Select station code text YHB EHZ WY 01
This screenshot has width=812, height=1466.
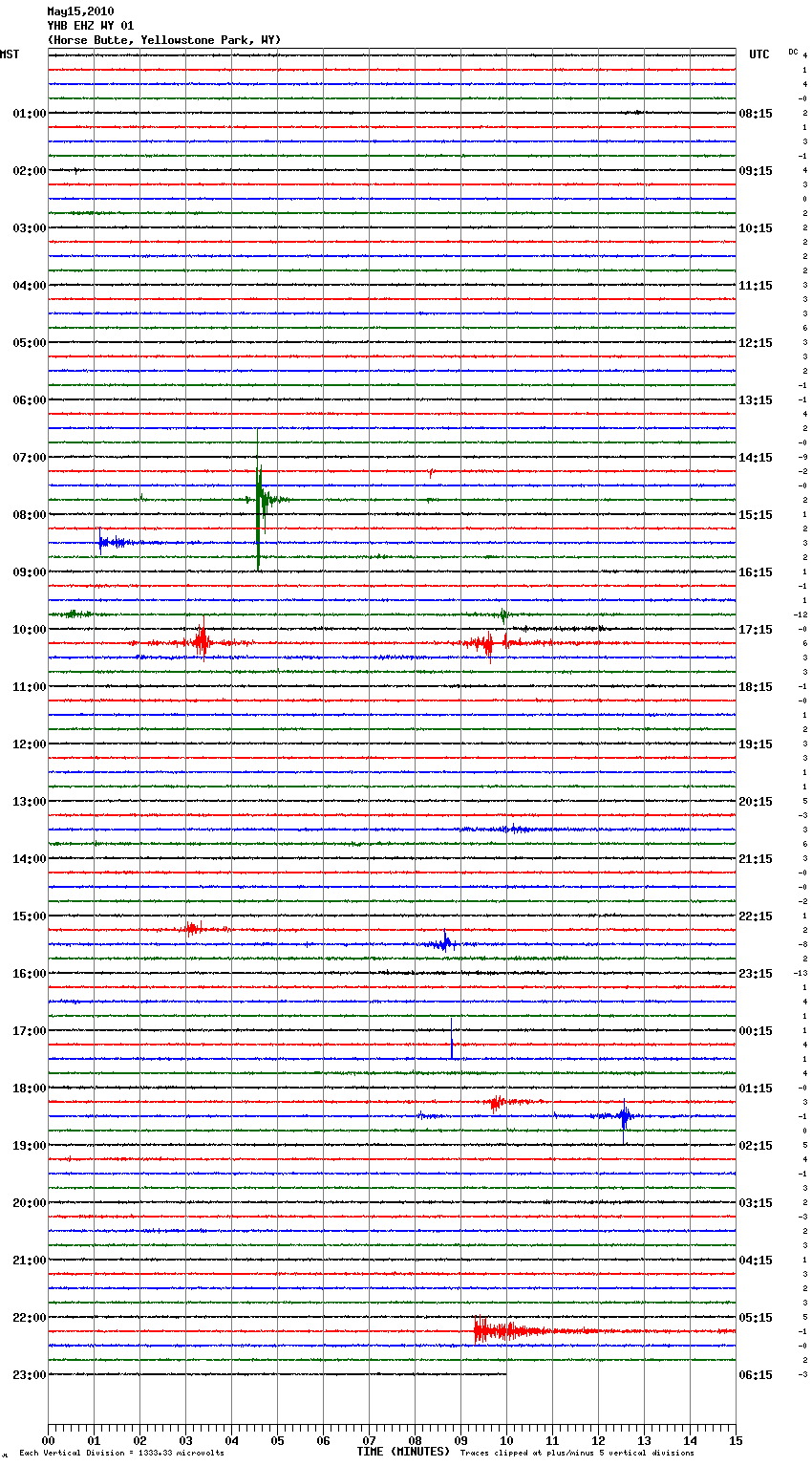pyautogui.click(x=91, y=26)
